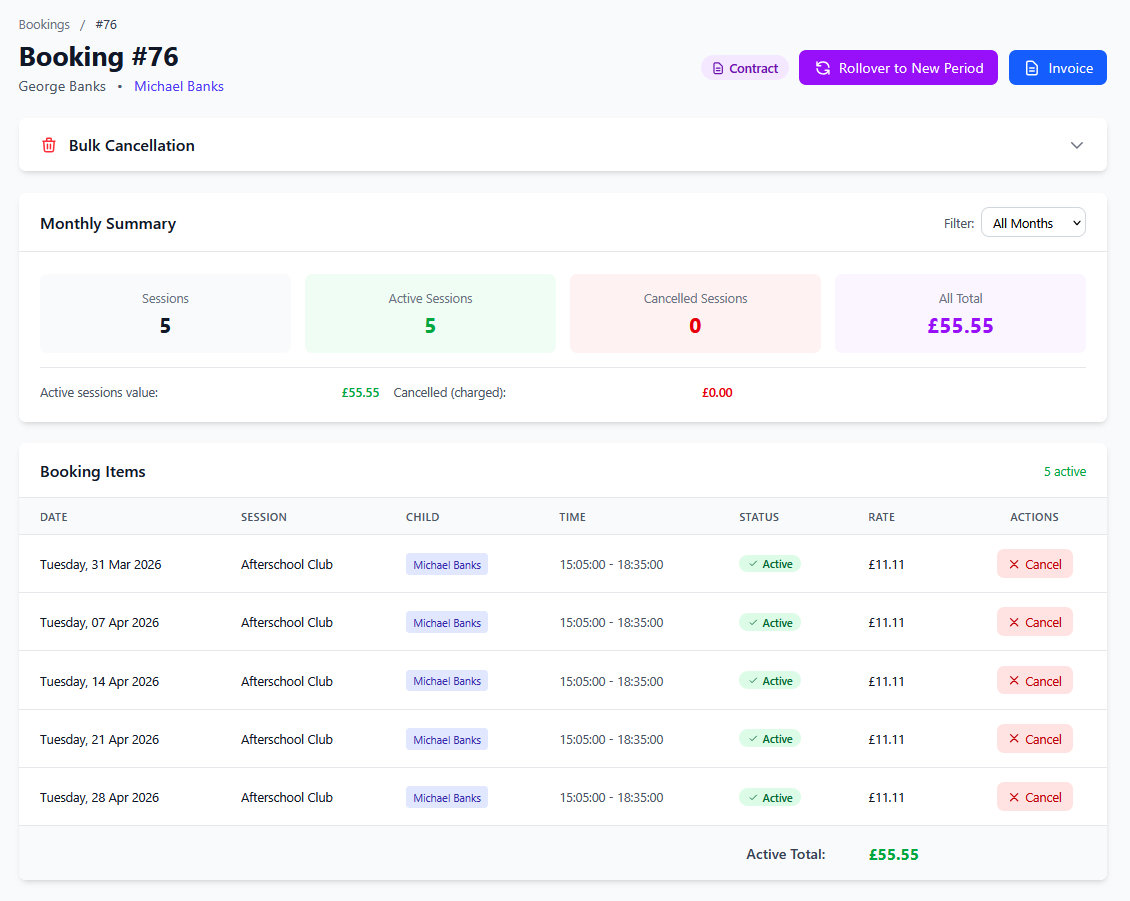Expand the Bulk Cancellation chevron
The image size is (1130, 901).
point(1077,145)
